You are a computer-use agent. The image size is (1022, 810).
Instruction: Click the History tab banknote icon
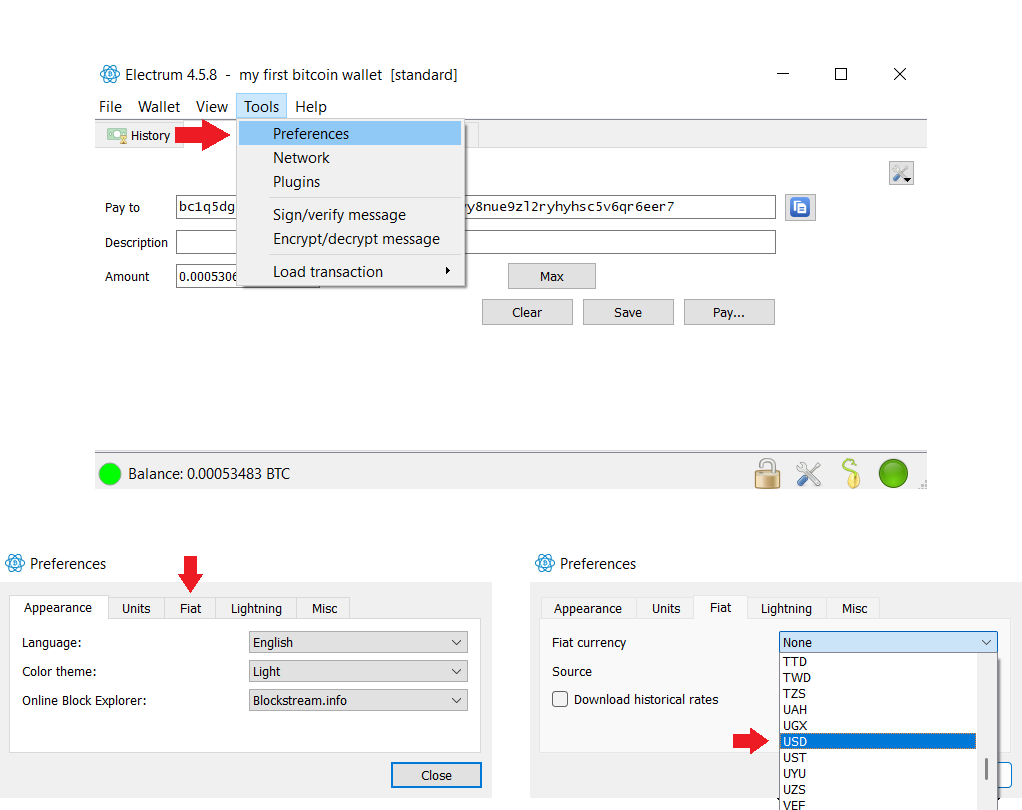point(118,135)
